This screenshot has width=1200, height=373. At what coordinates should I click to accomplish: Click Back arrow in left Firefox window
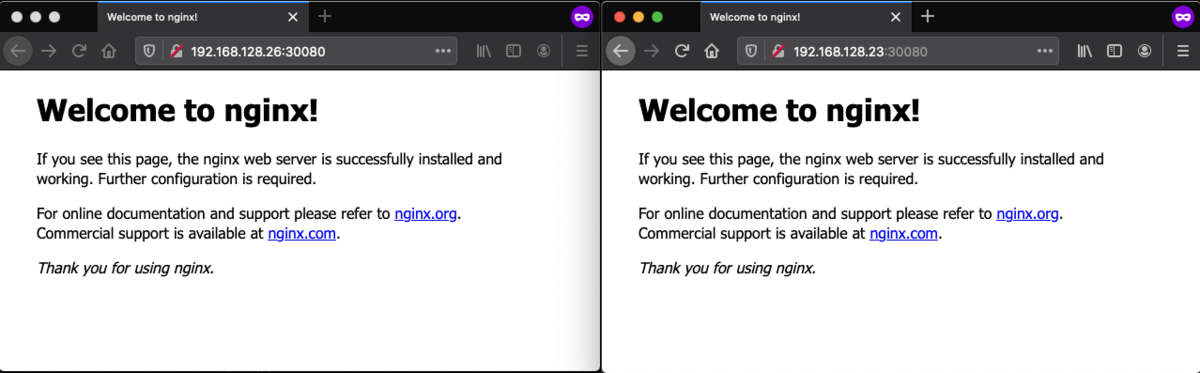click(18, 51)
